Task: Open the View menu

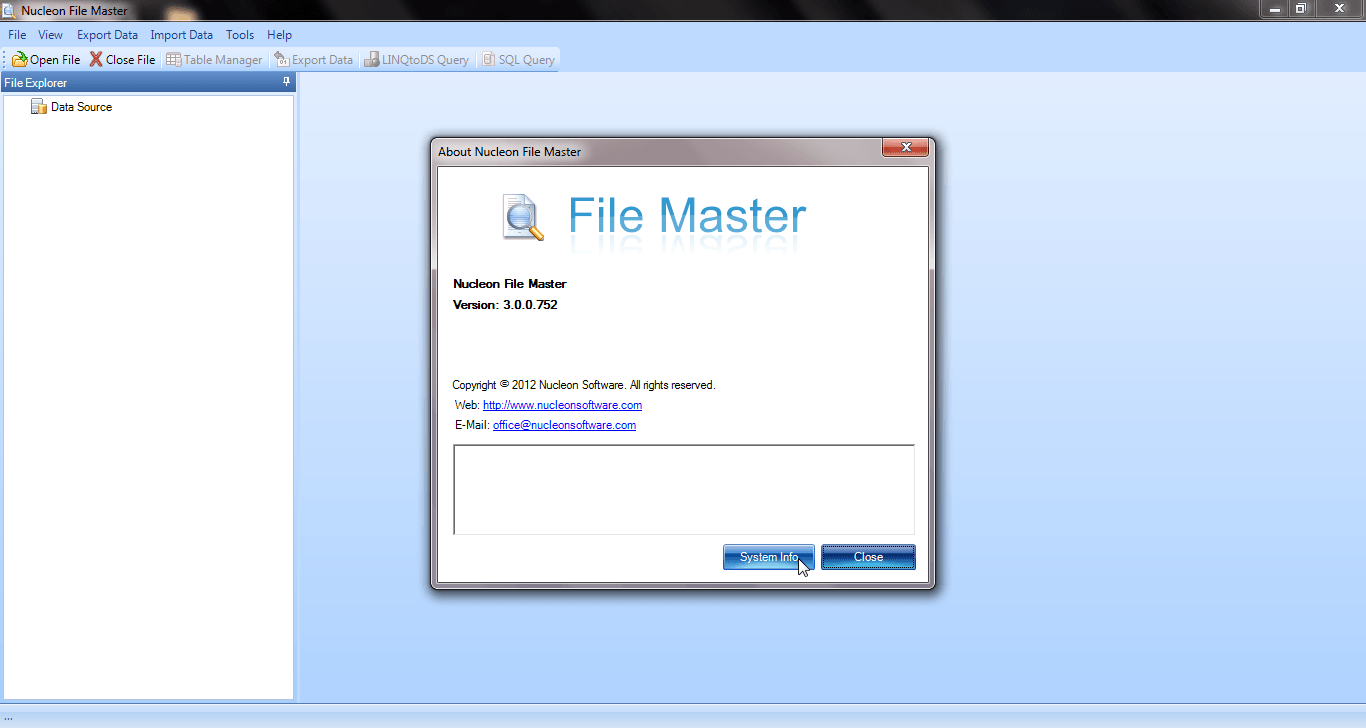Action: pos(50,35)
